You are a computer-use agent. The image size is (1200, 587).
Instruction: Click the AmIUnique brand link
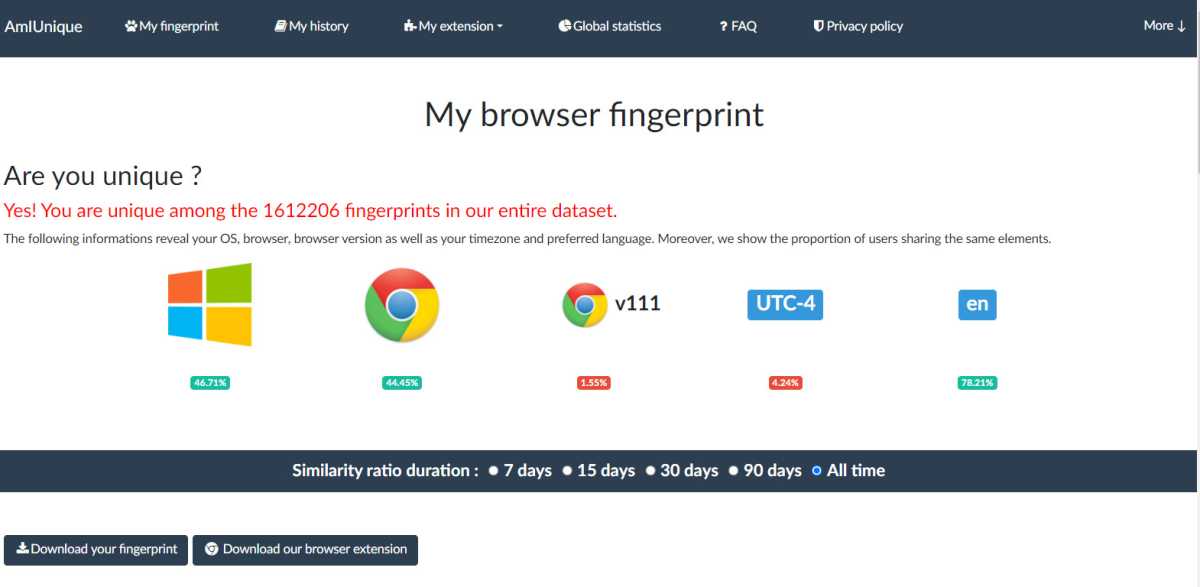[x=43, y=26]
